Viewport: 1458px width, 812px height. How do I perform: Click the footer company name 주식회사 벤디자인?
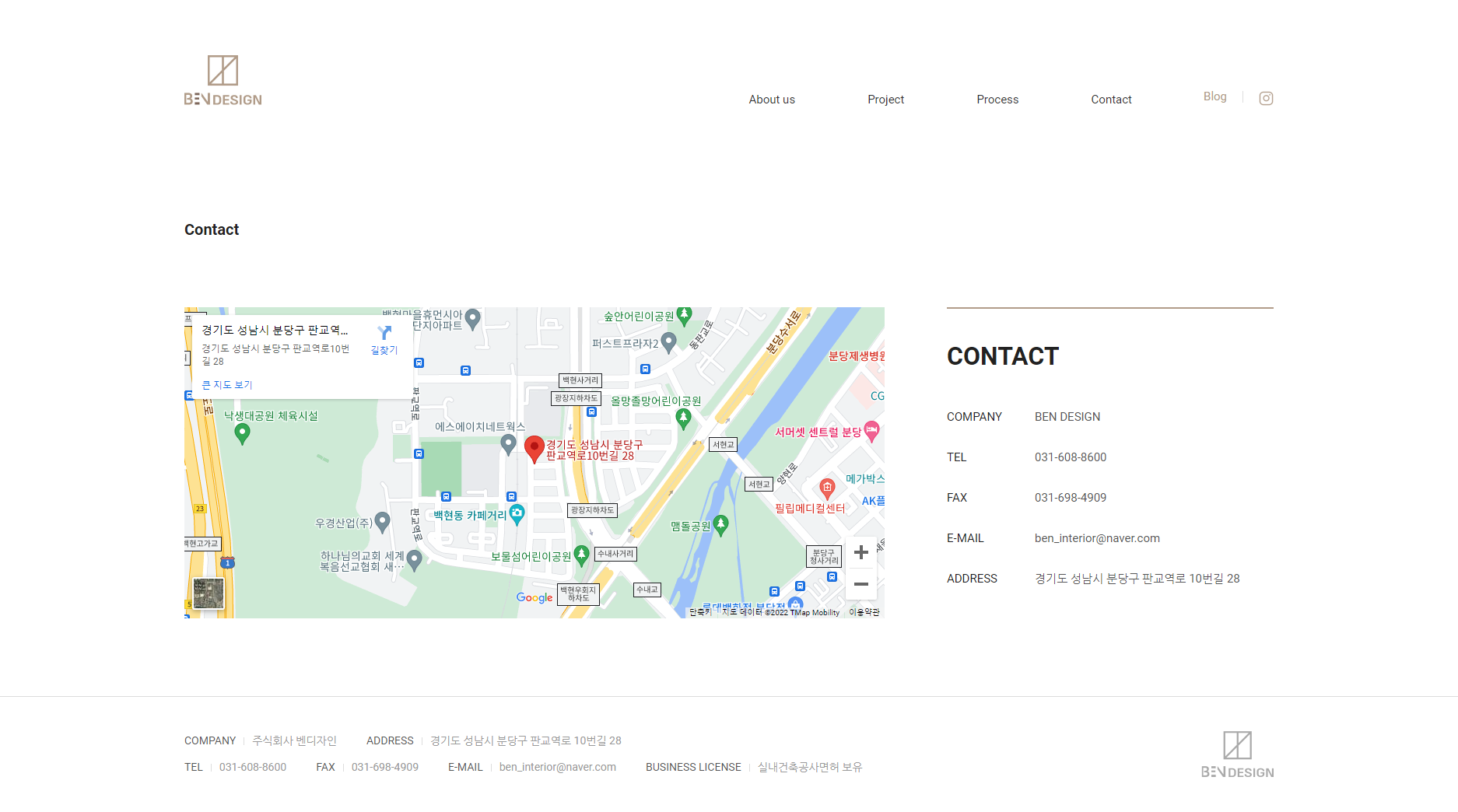coord(294,740)
